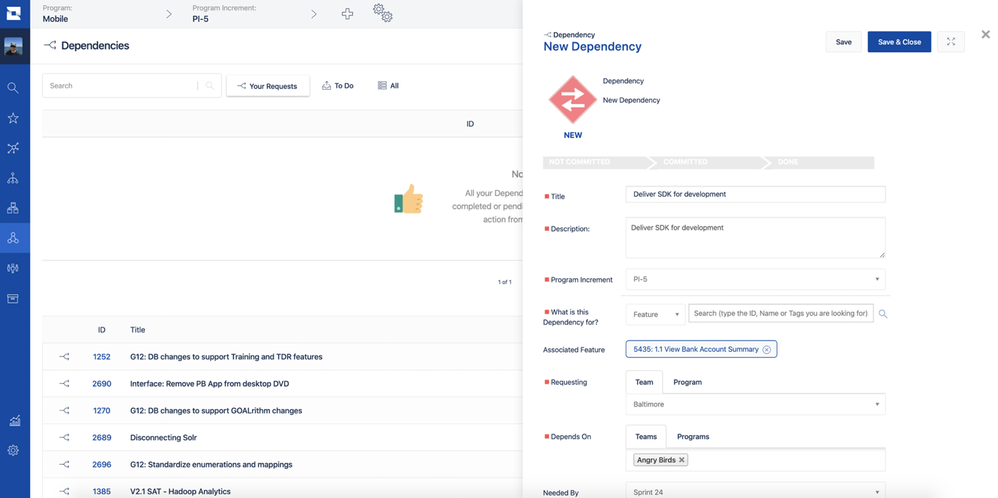This screenshot has width=998, height=498.
Task: Open dependency ID 1252 link
Action: [x=101, y=357]
